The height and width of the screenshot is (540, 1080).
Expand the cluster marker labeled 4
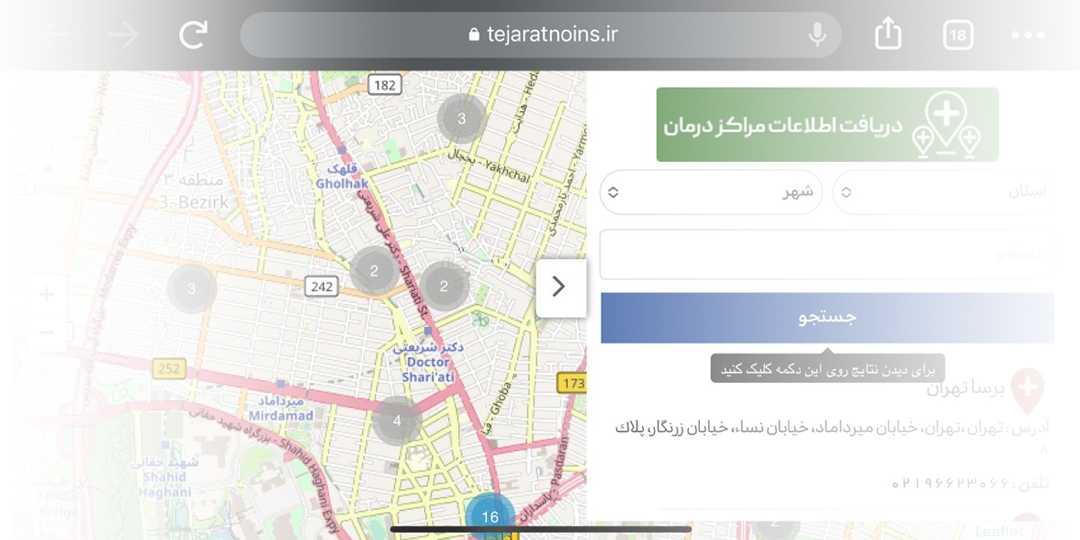(x=397, y=420)
